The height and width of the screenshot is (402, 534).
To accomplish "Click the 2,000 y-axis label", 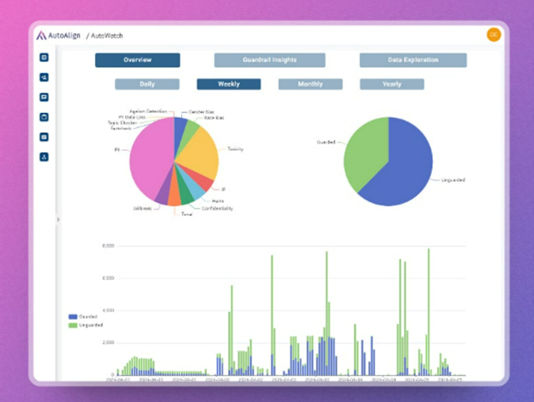I will click(108, 342).
